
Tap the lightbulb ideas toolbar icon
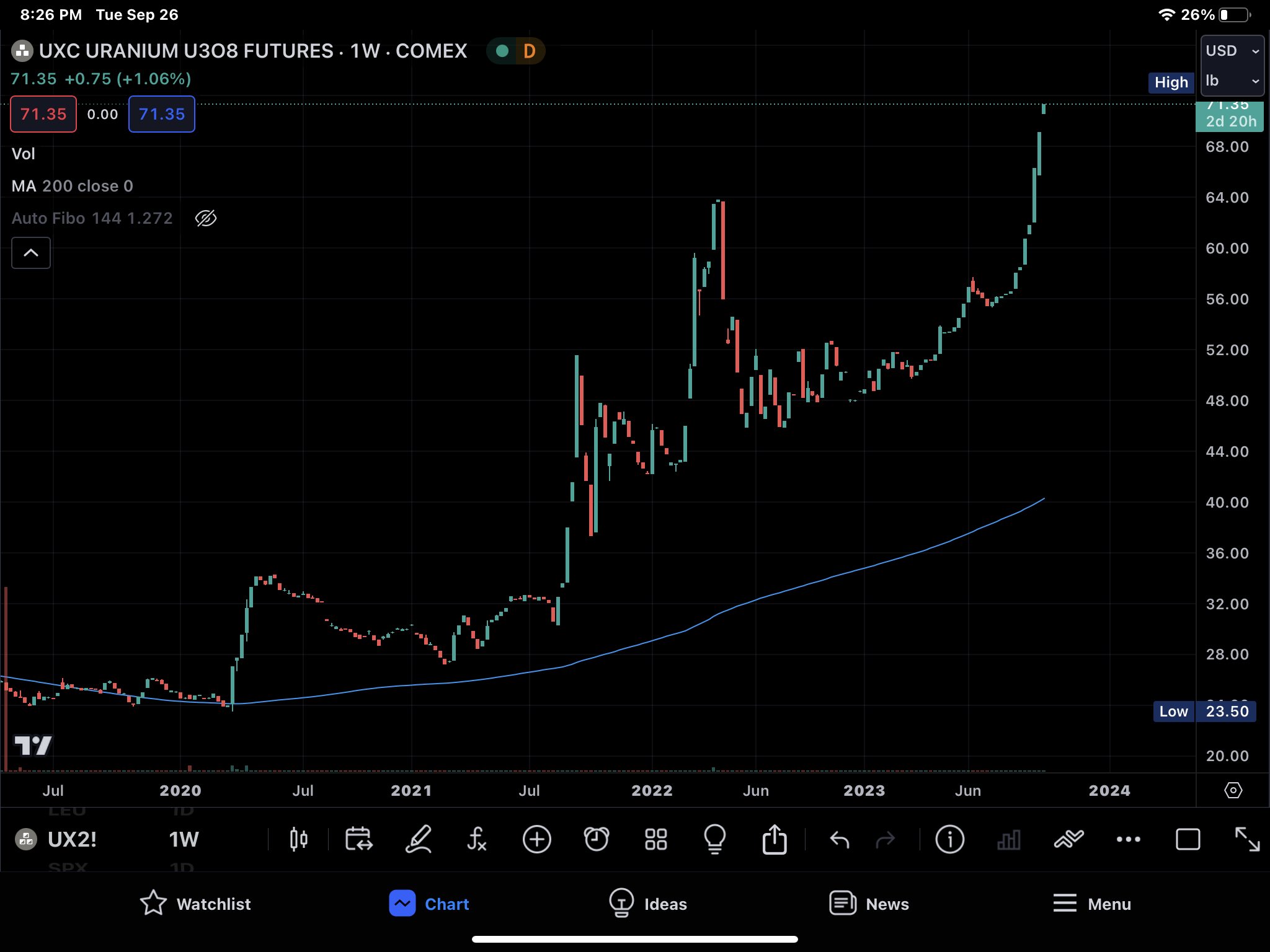[714, 840]
